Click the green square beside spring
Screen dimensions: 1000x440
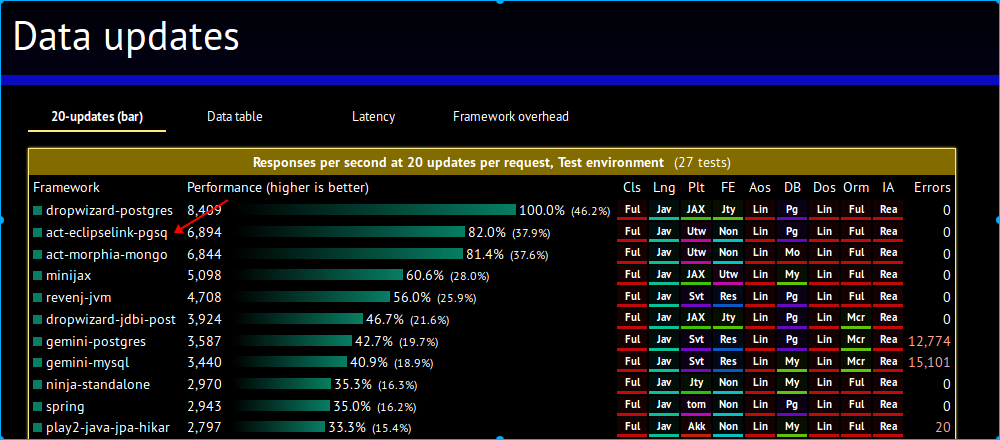point(38,406)
